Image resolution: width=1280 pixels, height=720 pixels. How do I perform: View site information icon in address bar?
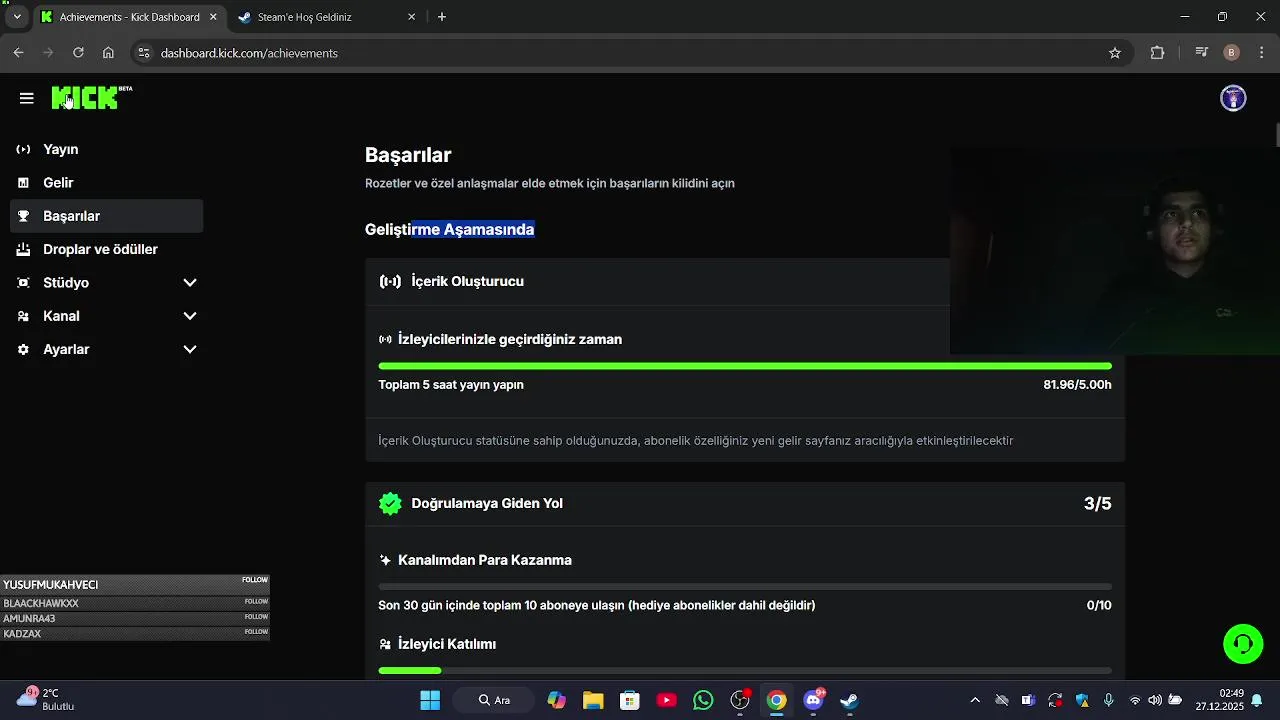[x=144, y=53]
